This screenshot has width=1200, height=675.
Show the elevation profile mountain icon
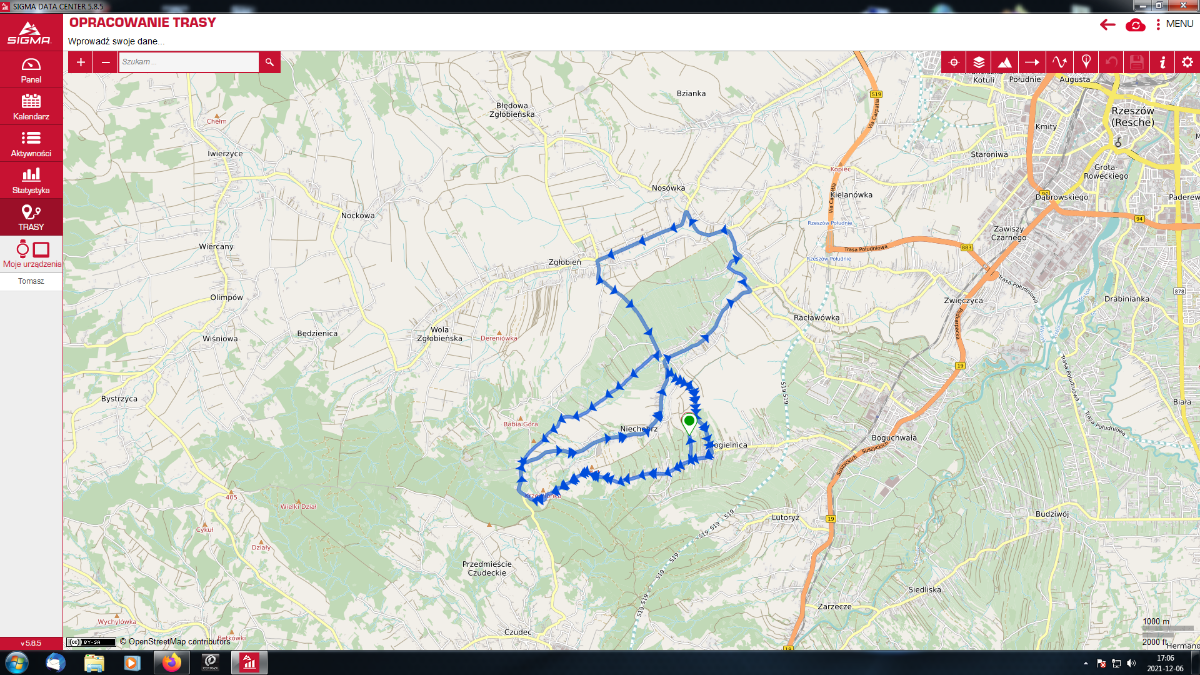click(1006, 62)
